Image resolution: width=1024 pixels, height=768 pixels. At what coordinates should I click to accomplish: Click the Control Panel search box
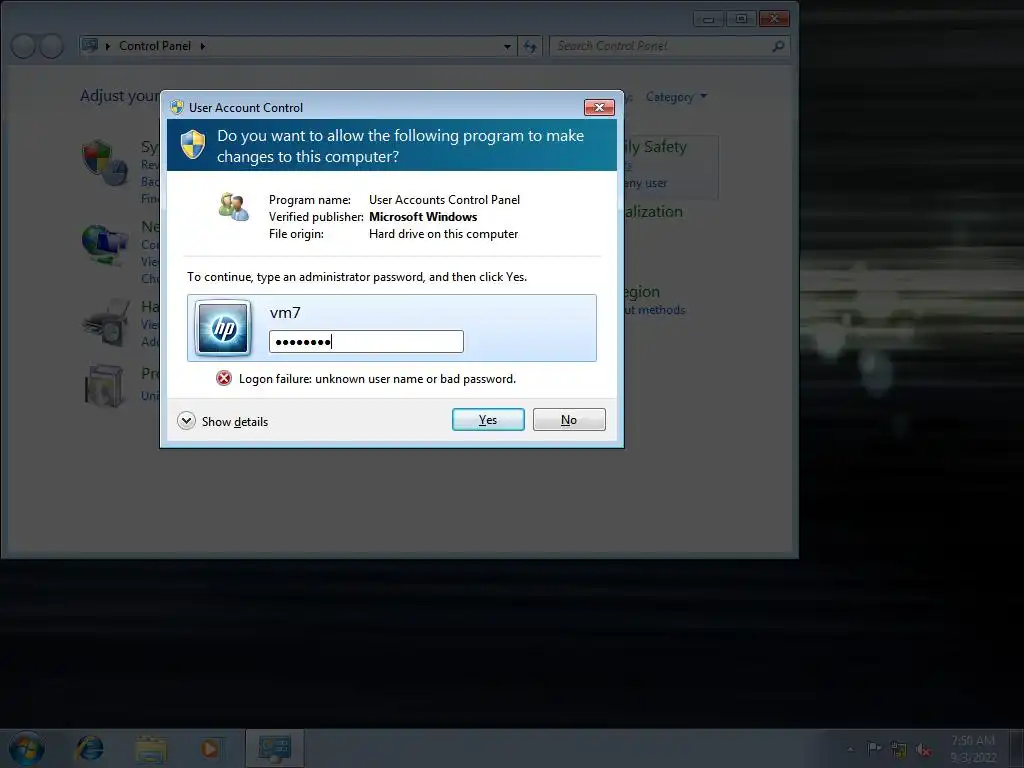669,46
